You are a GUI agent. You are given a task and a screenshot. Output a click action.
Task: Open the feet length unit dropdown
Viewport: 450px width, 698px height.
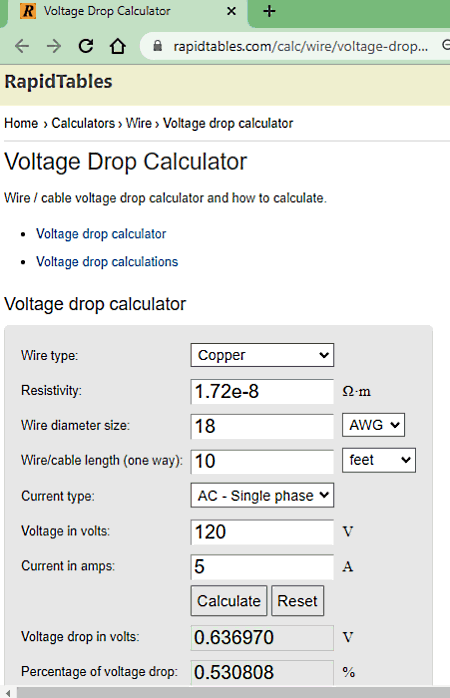379,460
